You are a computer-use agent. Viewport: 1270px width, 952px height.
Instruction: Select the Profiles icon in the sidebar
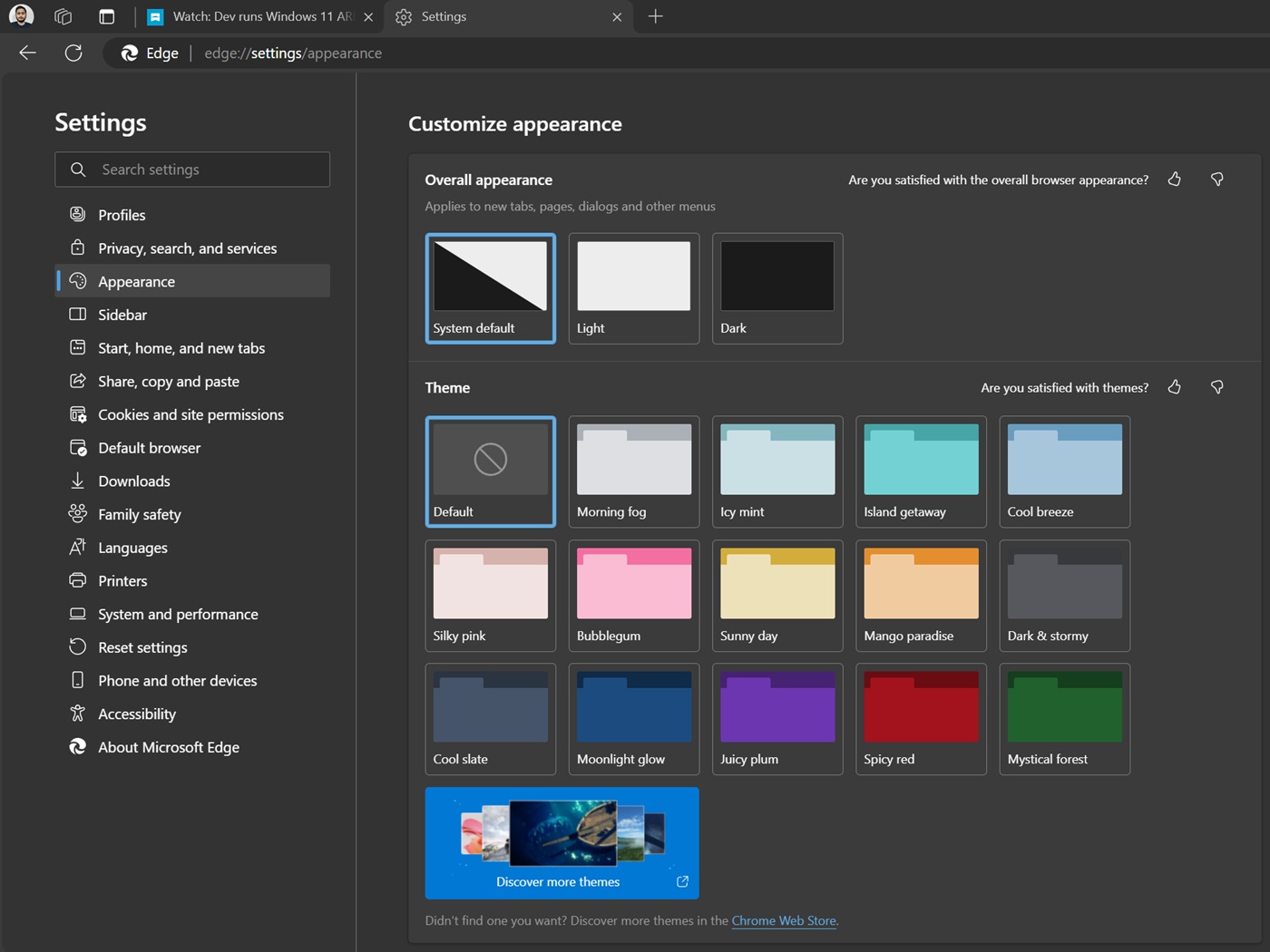tap(78, 215)
